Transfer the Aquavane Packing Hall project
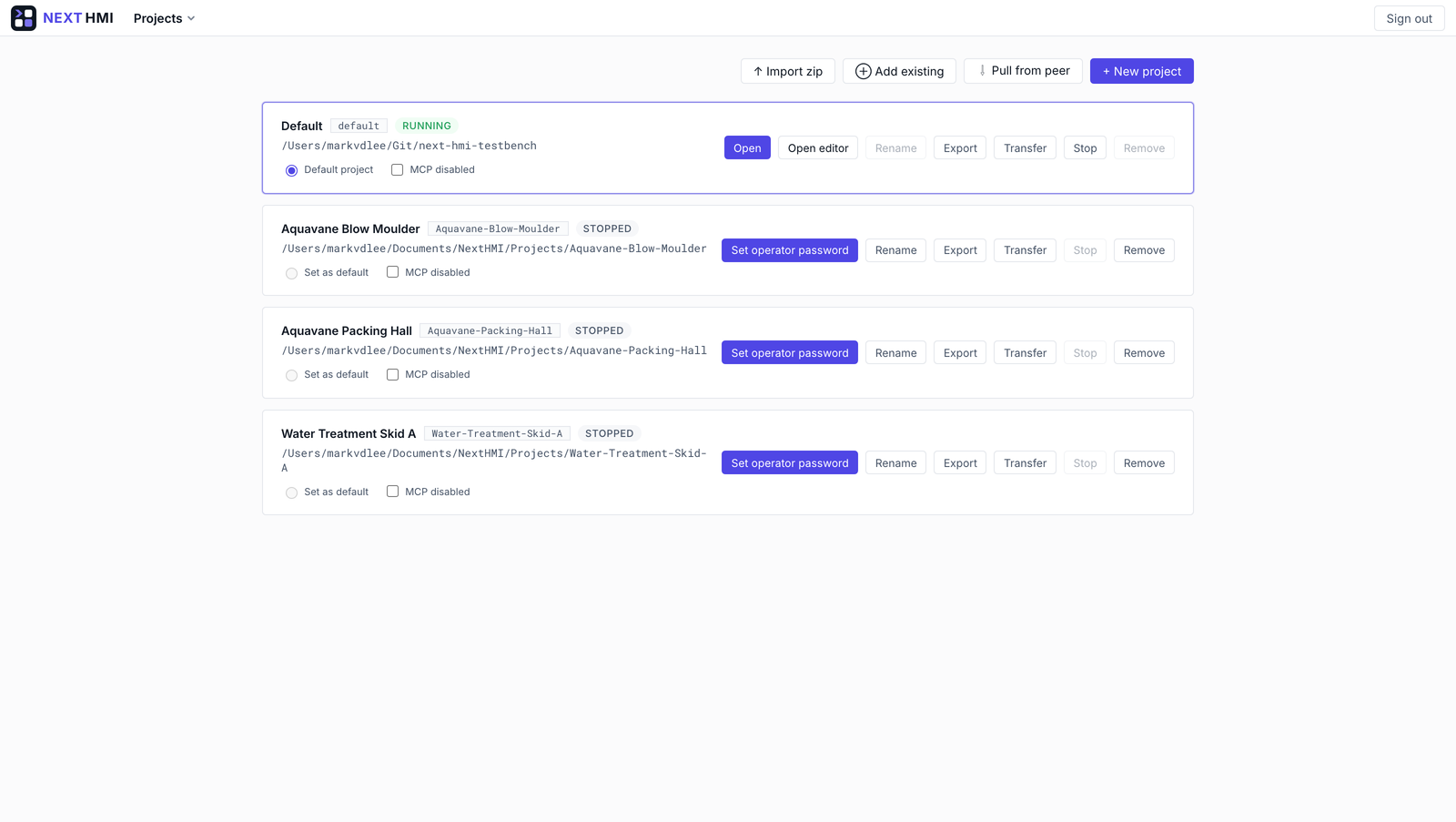 click(1025, 352)
